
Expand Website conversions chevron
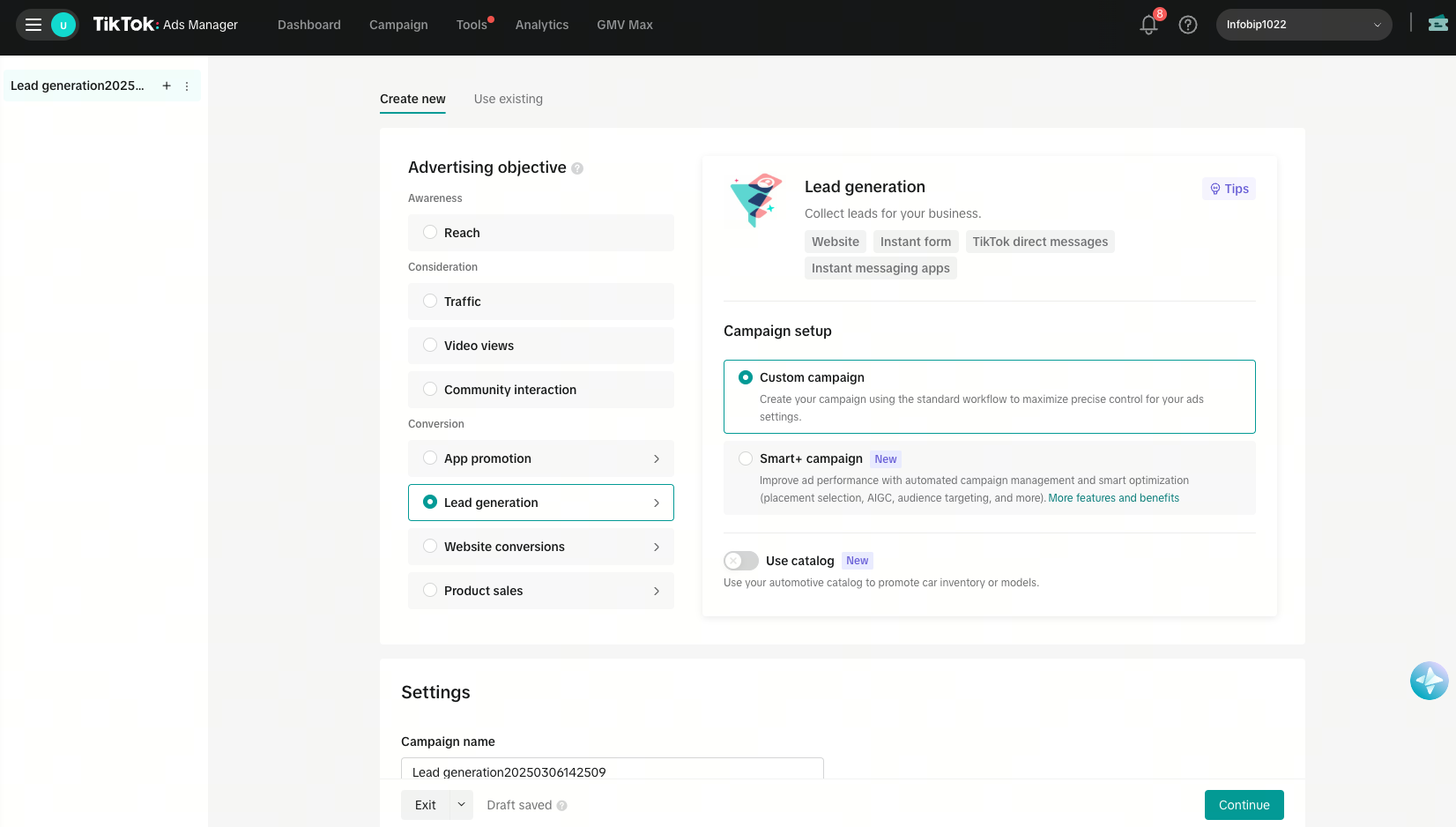click(x=657, y=547)
